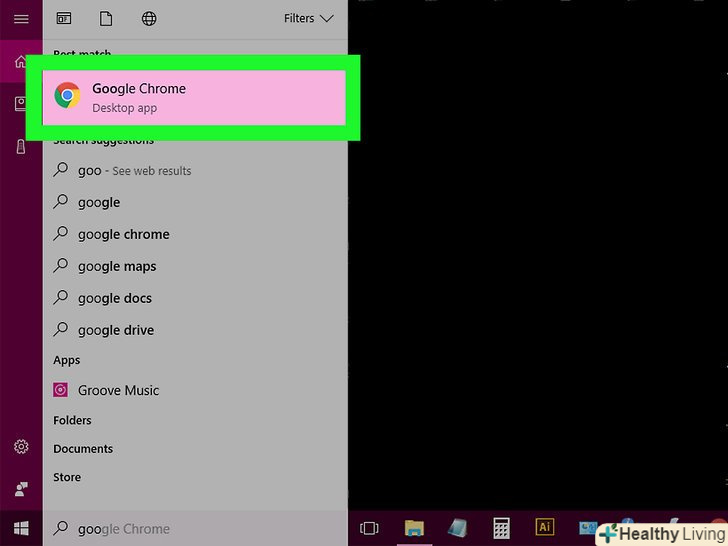The image size is (728, 546).
Task: Select the 'google drive' suggestion
Action: pos(116,330)
